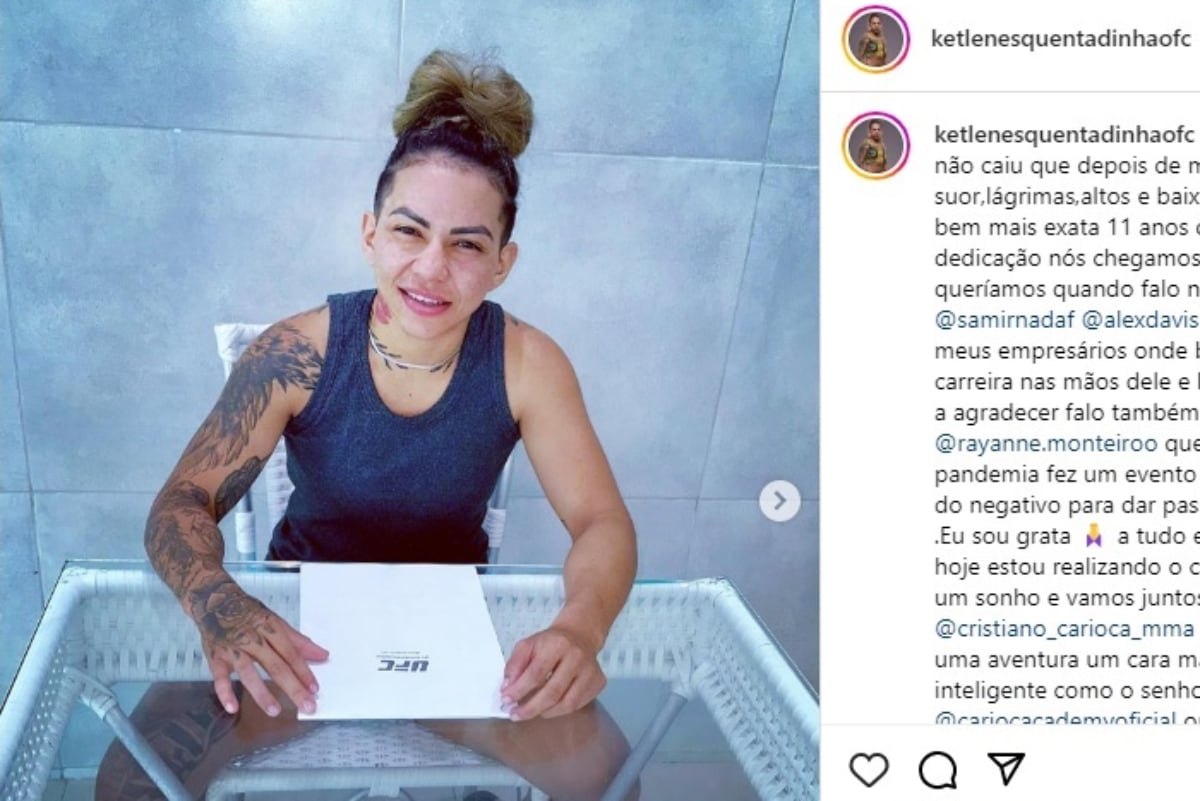Click the caption line starting 'meus empresários'
Image resolution: width=1200 pixels, height=801 pixels.
click(1066, 351)
